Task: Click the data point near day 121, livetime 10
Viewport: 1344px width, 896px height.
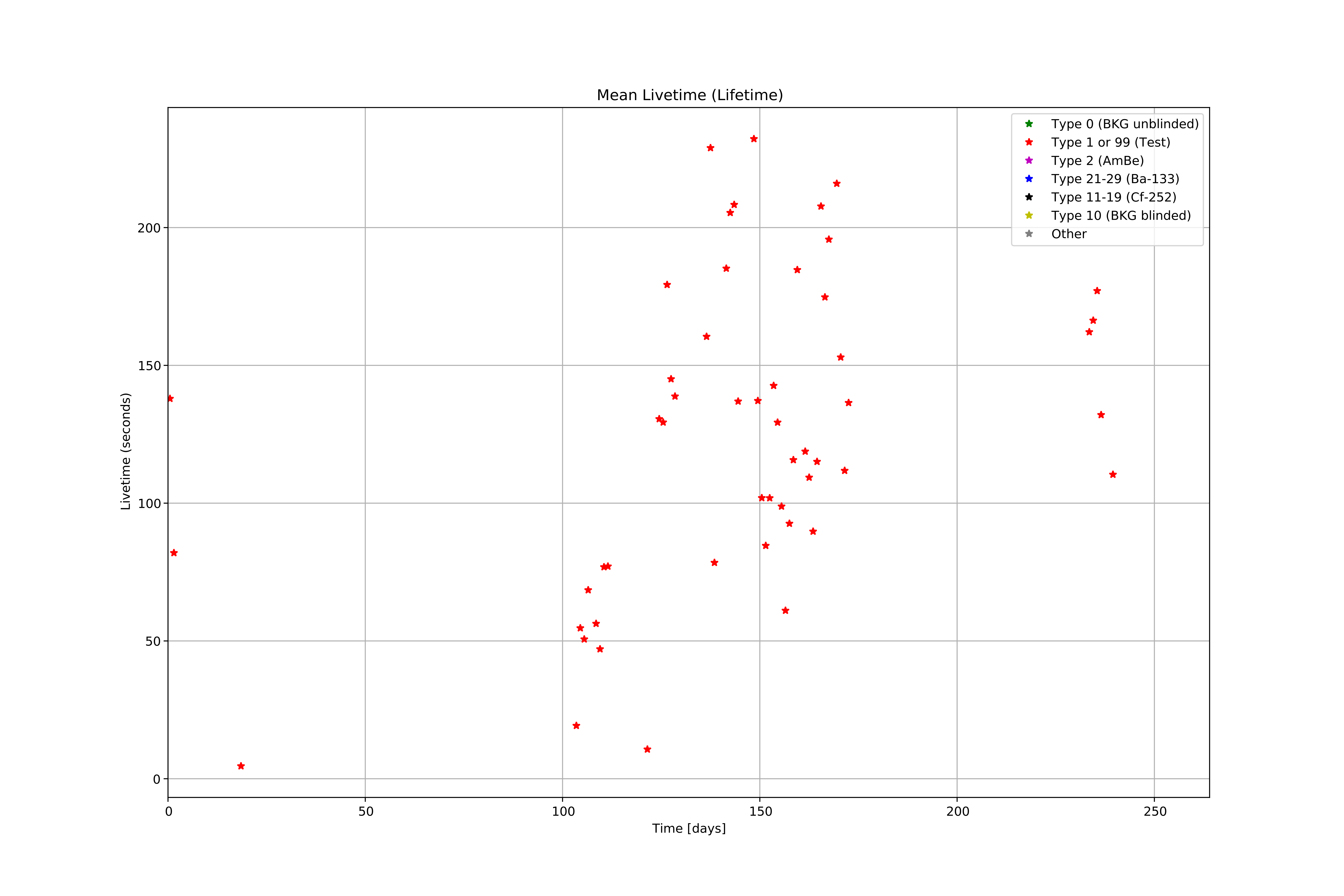Action: click(x=647, y=749)
